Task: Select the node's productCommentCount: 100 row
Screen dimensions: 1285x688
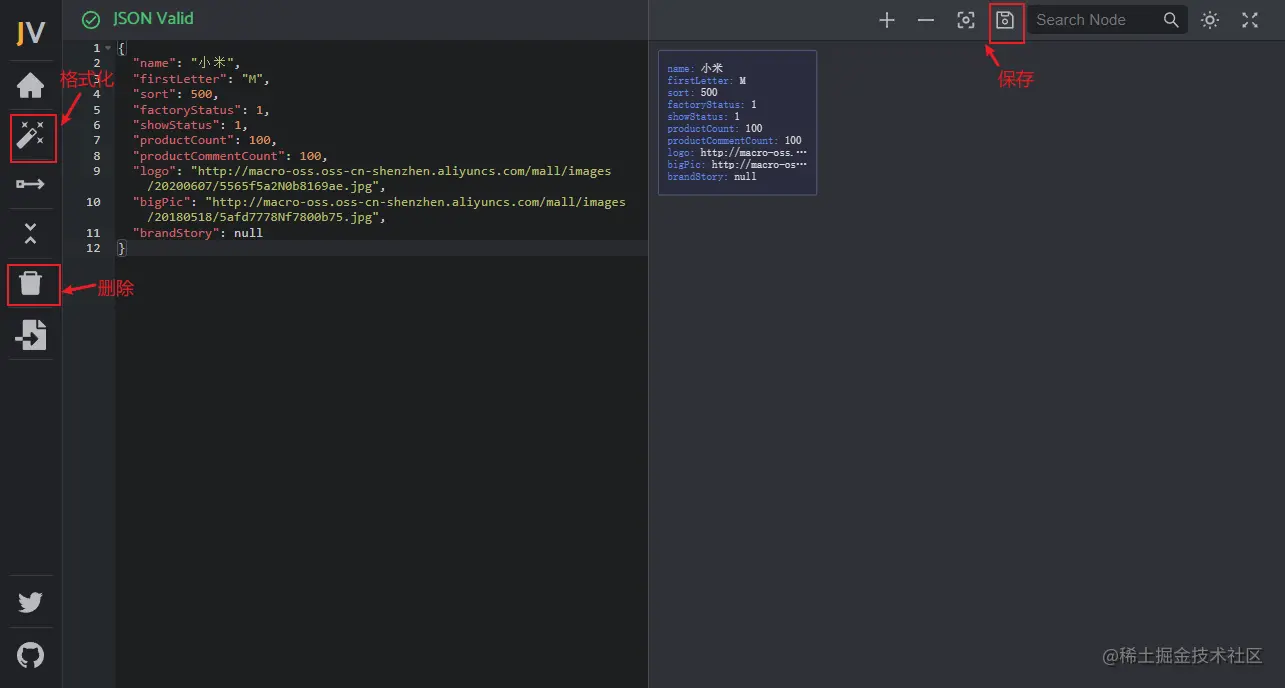Action: pos(734,141)
